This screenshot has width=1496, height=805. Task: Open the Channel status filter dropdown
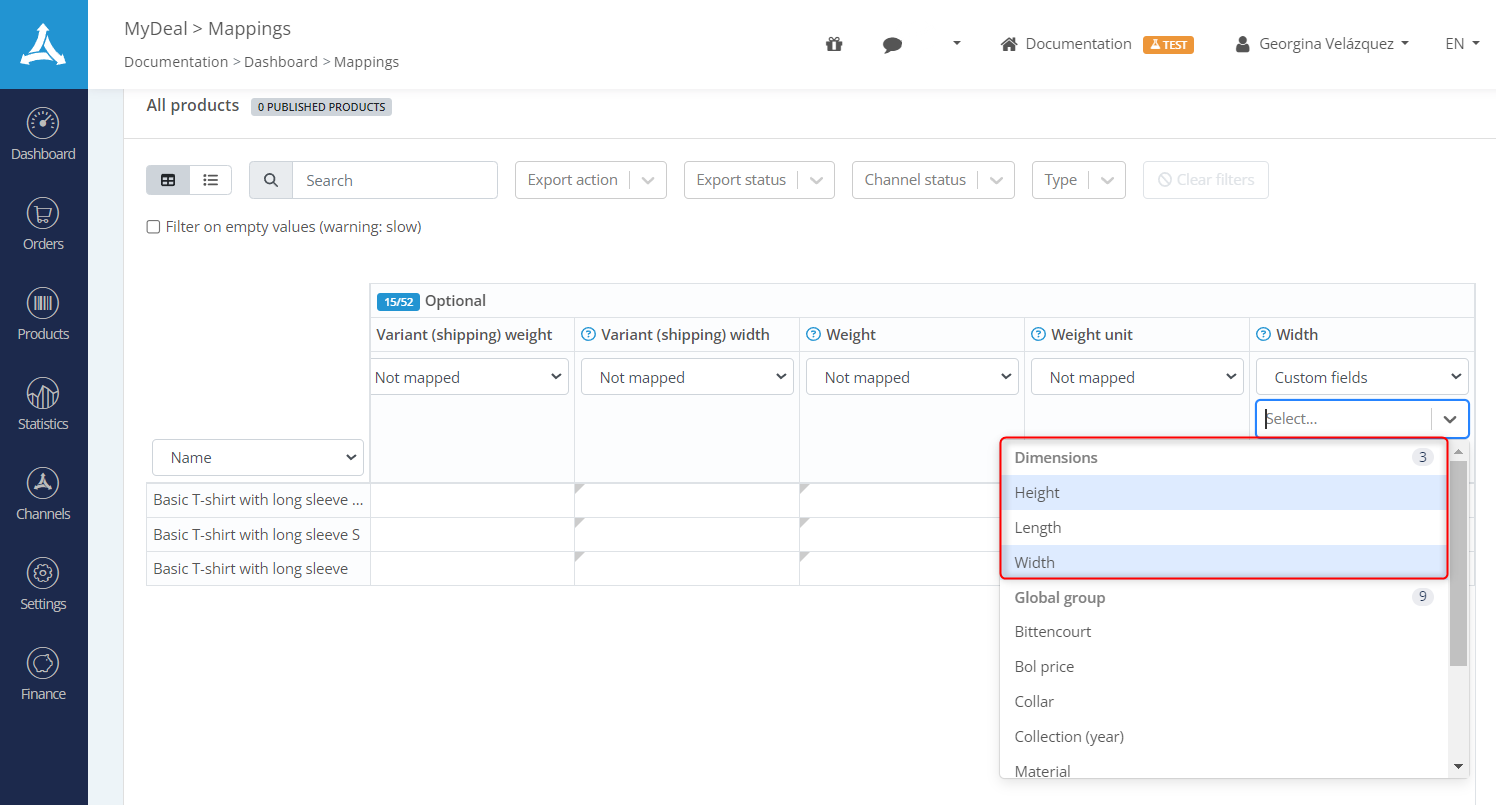tap(932, 180)
